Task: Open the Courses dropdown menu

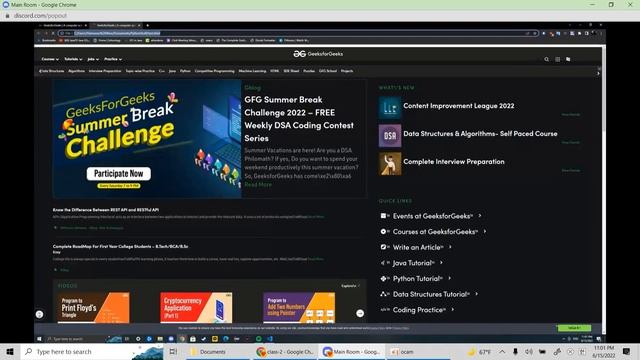Action: (x=50, y=59)
